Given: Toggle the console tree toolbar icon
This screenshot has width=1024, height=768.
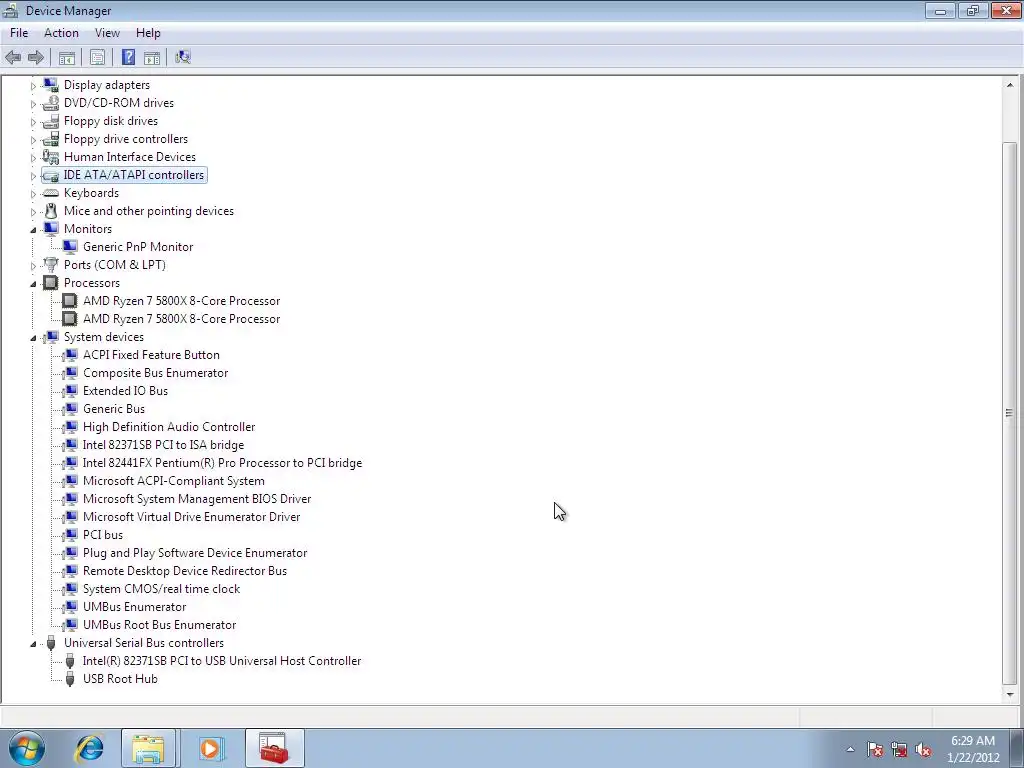Looking at the screenshot, I should pos(67,57).
